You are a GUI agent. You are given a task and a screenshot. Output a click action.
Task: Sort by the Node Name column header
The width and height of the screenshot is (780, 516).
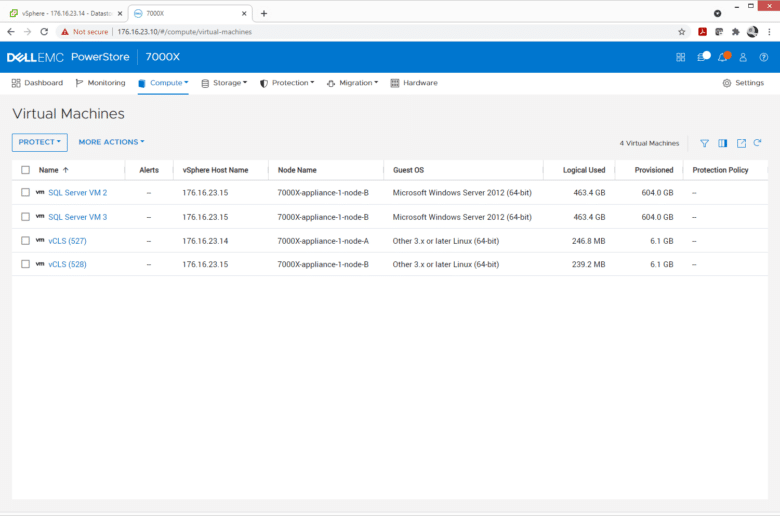[x=297, y=170]
